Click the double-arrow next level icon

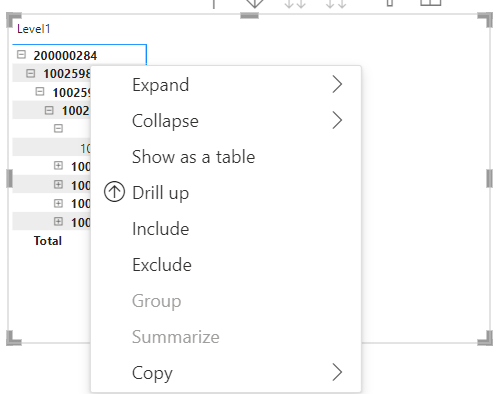(295, 3)
